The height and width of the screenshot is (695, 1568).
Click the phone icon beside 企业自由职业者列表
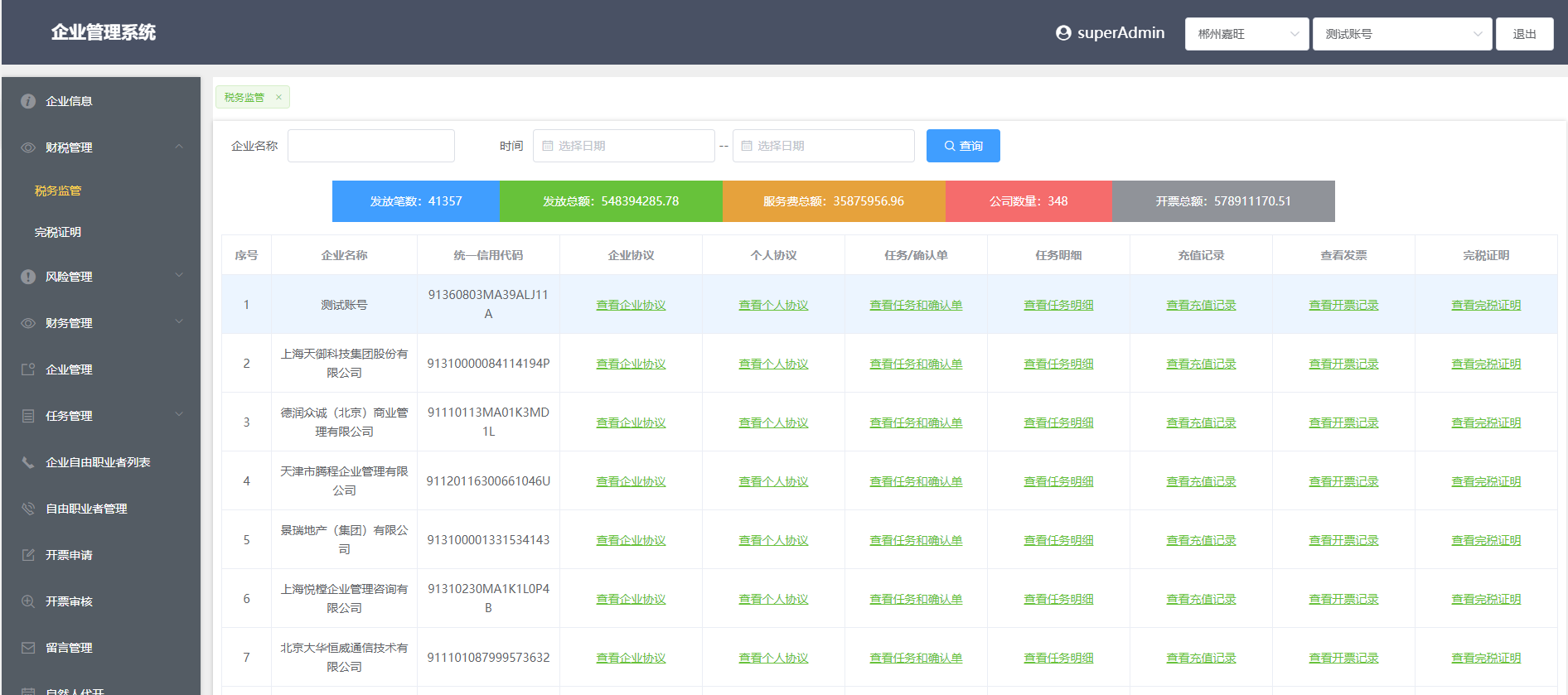(x=28, y=462)
